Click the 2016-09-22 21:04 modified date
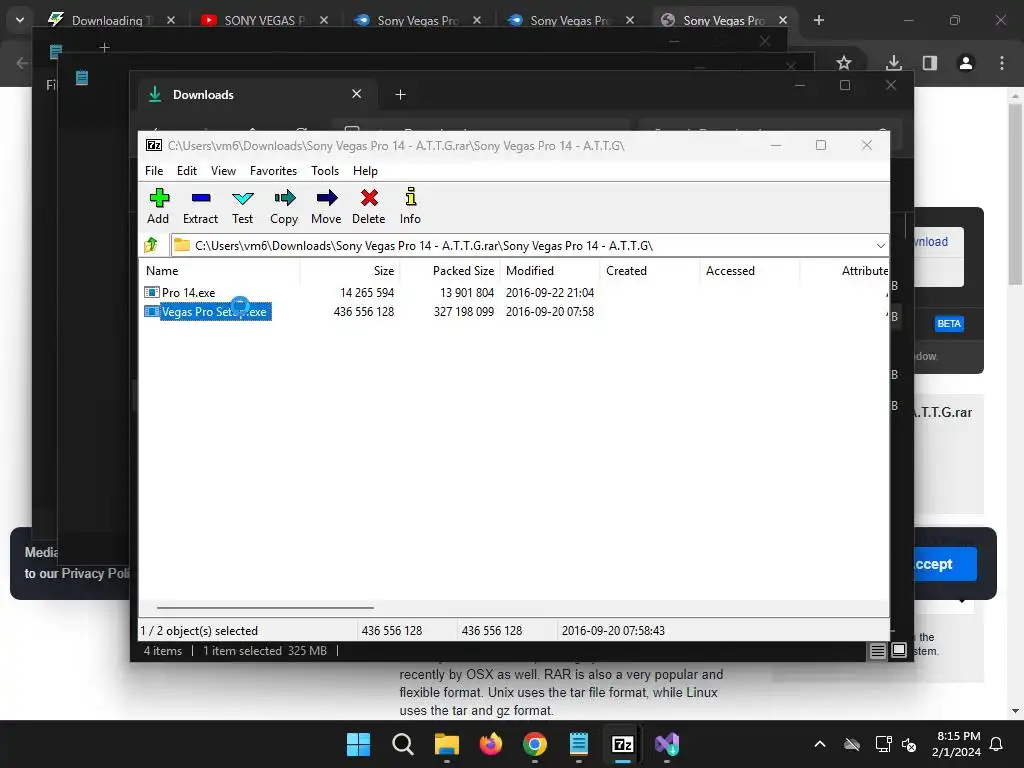 550,293
